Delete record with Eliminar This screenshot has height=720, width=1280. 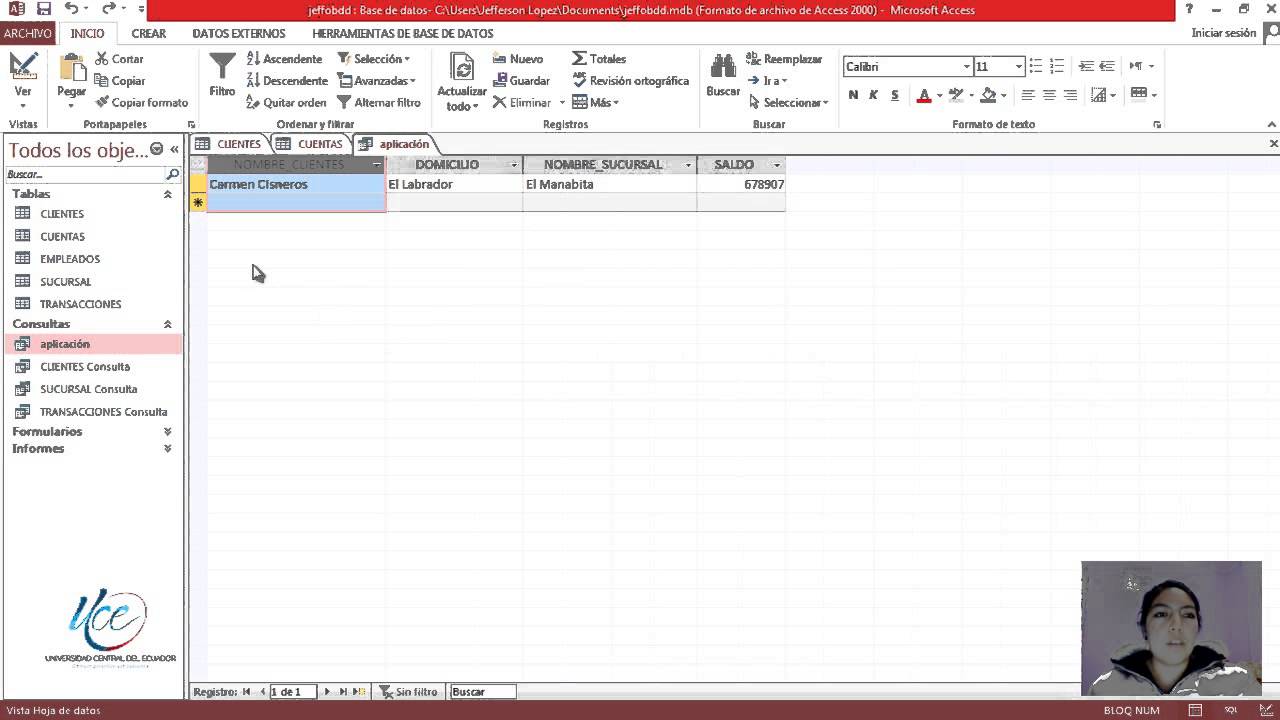click(521, 102)
